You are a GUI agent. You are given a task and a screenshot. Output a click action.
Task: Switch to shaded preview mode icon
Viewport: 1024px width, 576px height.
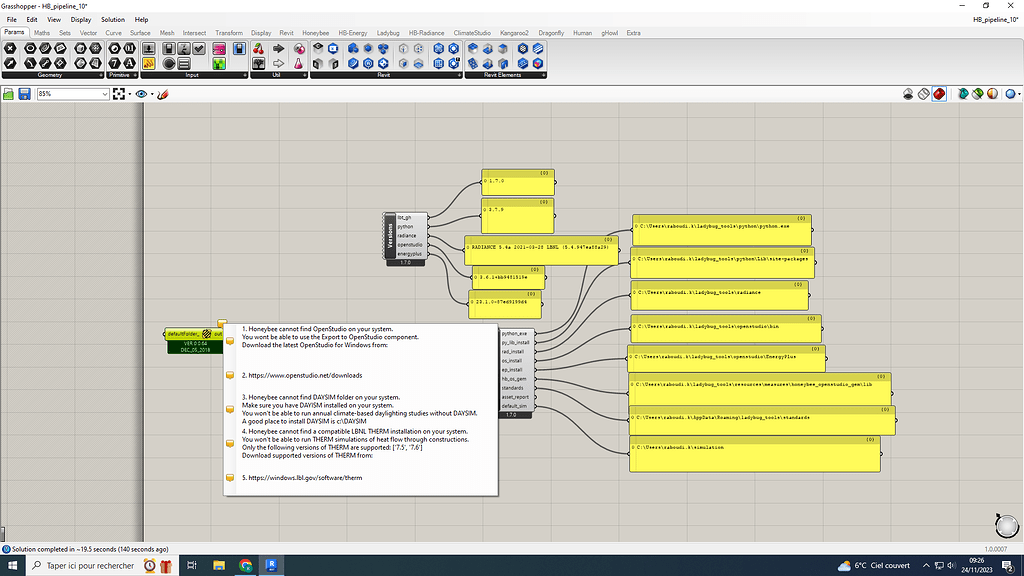[x=938, y=92]
